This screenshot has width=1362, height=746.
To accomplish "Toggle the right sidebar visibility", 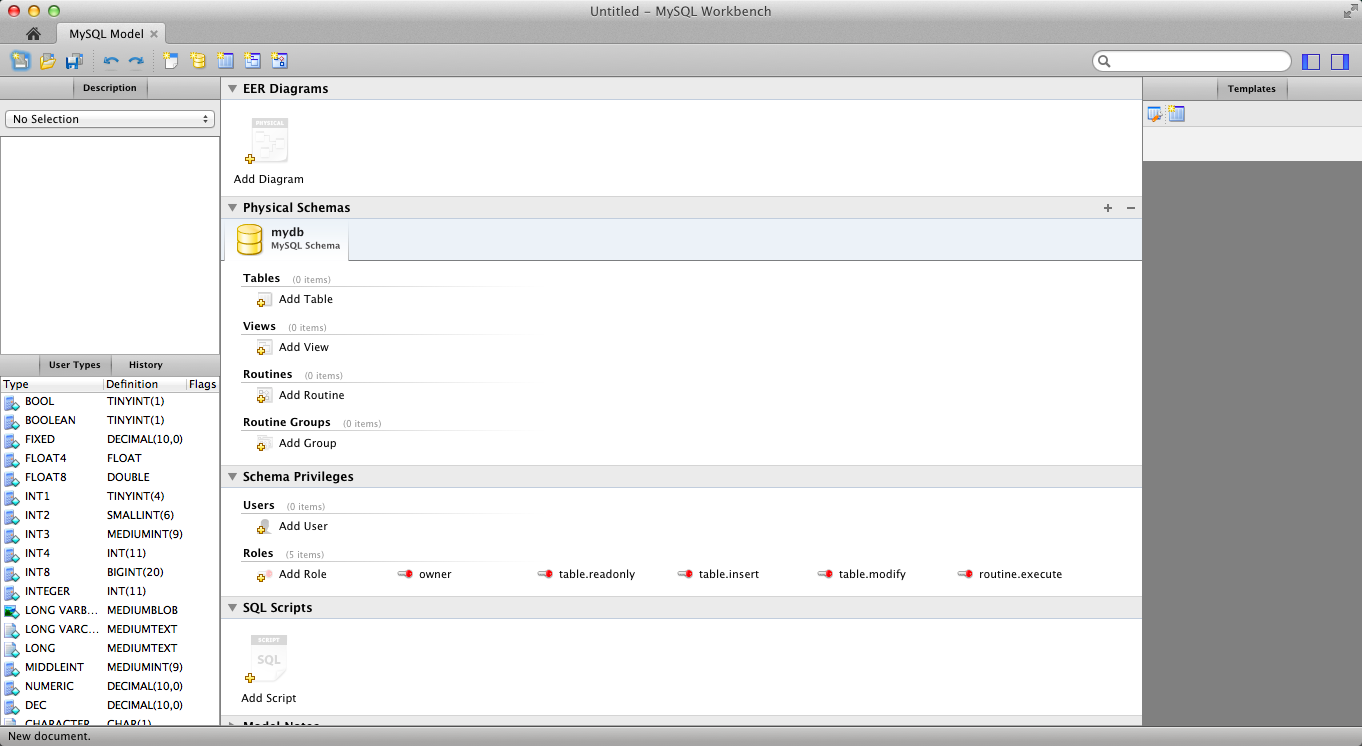I will click(1340, 62).
